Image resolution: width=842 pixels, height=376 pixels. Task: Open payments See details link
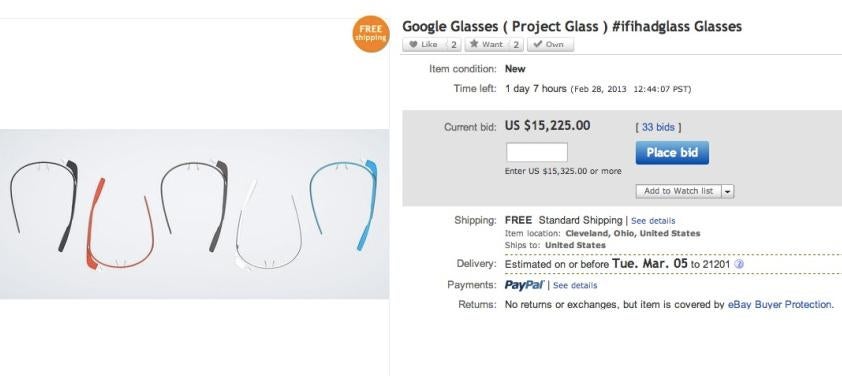pos(575,285)
